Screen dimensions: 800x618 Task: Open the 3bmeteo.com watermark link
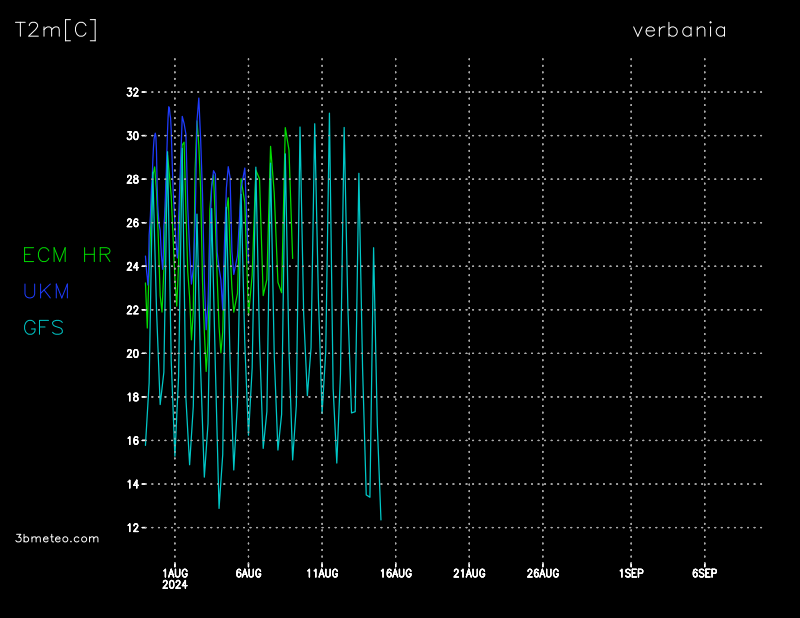click(58, 538)
